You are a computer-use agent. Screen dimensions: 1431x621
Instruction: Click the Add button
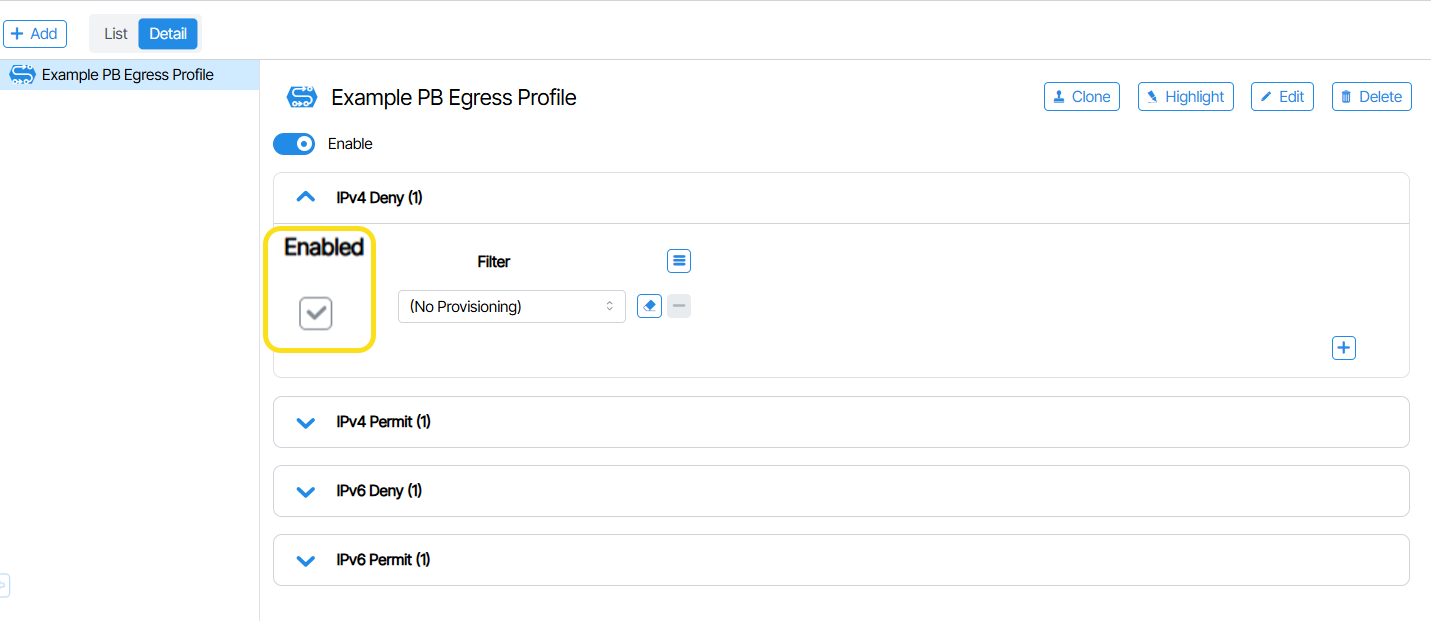click(35, 34)
